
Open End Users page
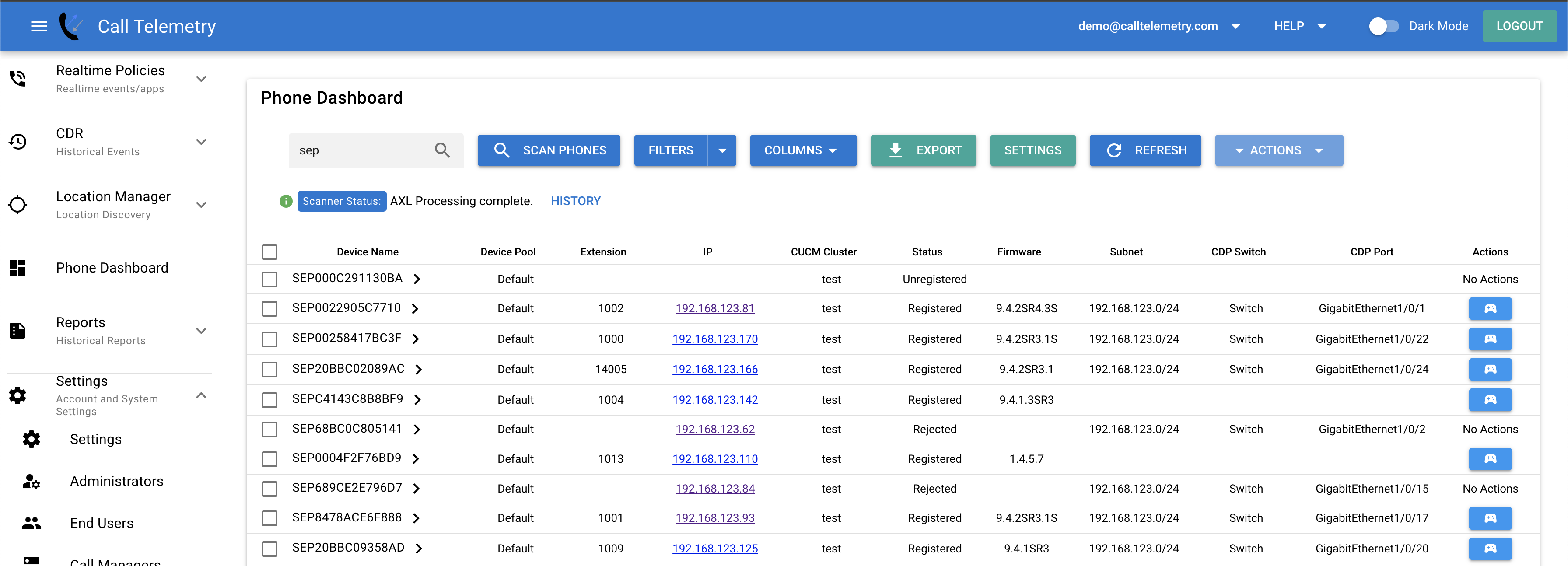point(101,524)
